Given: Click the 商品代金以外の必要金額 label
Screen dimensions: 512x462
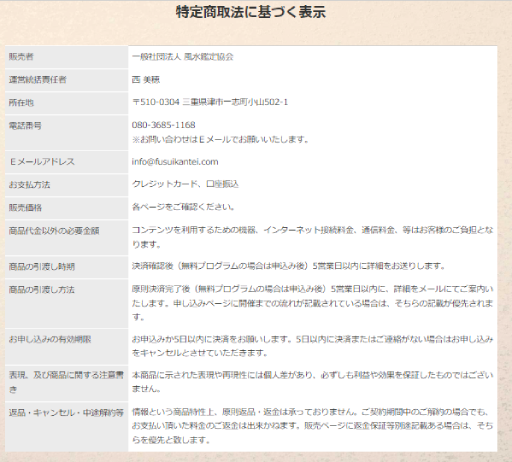Looking at the screenshot, I should (x=54, y=231).
